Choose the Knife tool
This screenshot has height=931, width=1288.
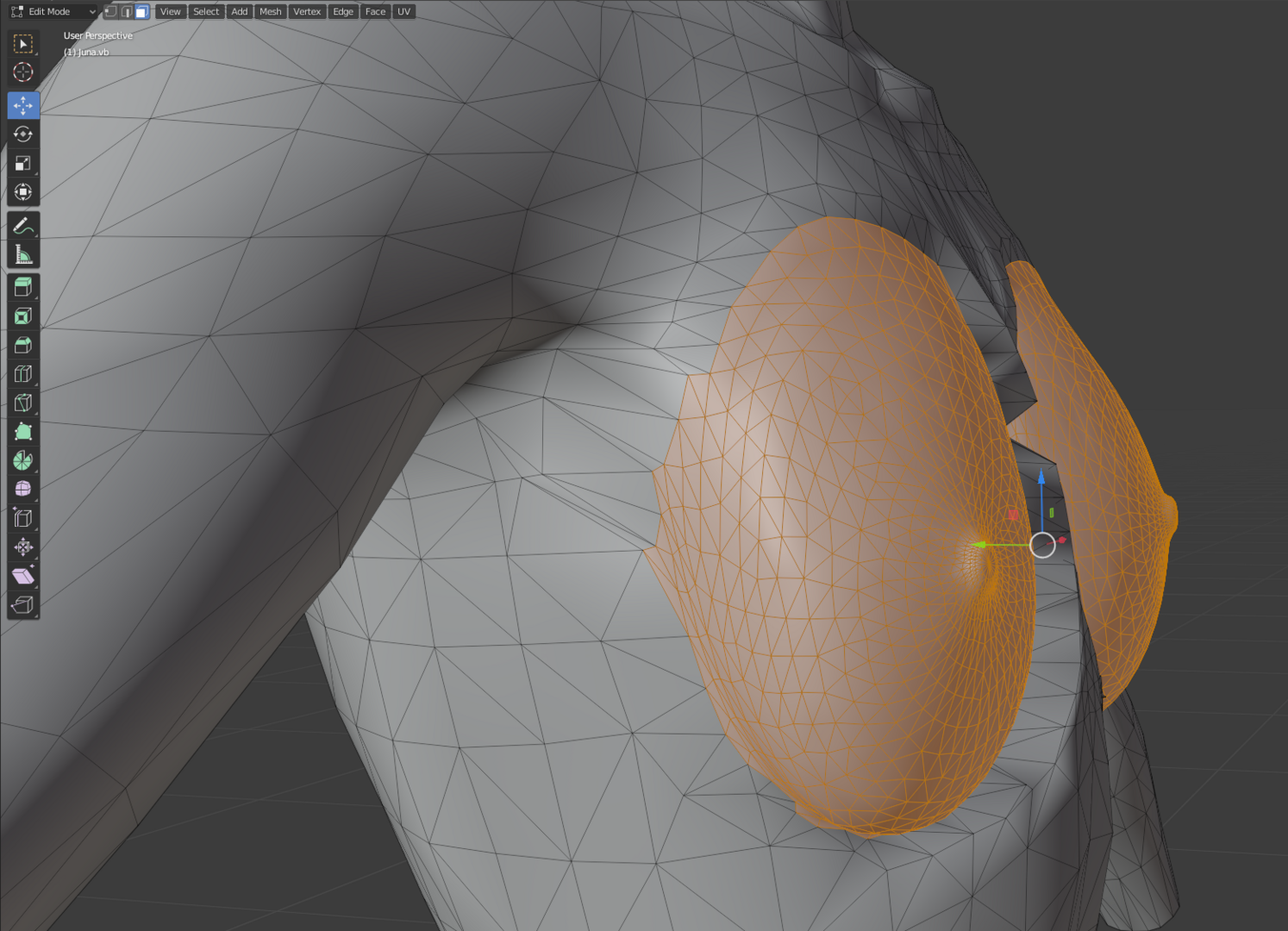(23, 403)
